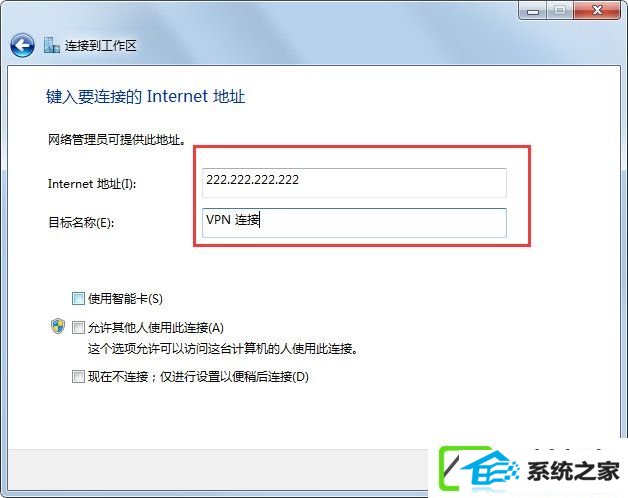Click inside the 目标名称 field with VPN 连接
628x498 pixels.
[x=354, y=222]
